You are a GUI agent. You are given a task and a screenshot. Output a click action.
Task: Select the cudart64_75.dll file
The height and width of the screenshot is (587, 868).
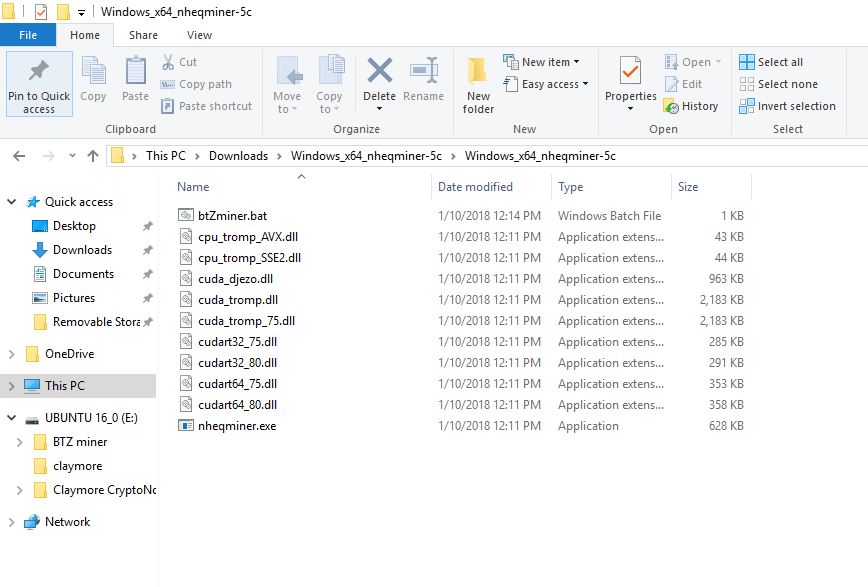tap(237, 384)
